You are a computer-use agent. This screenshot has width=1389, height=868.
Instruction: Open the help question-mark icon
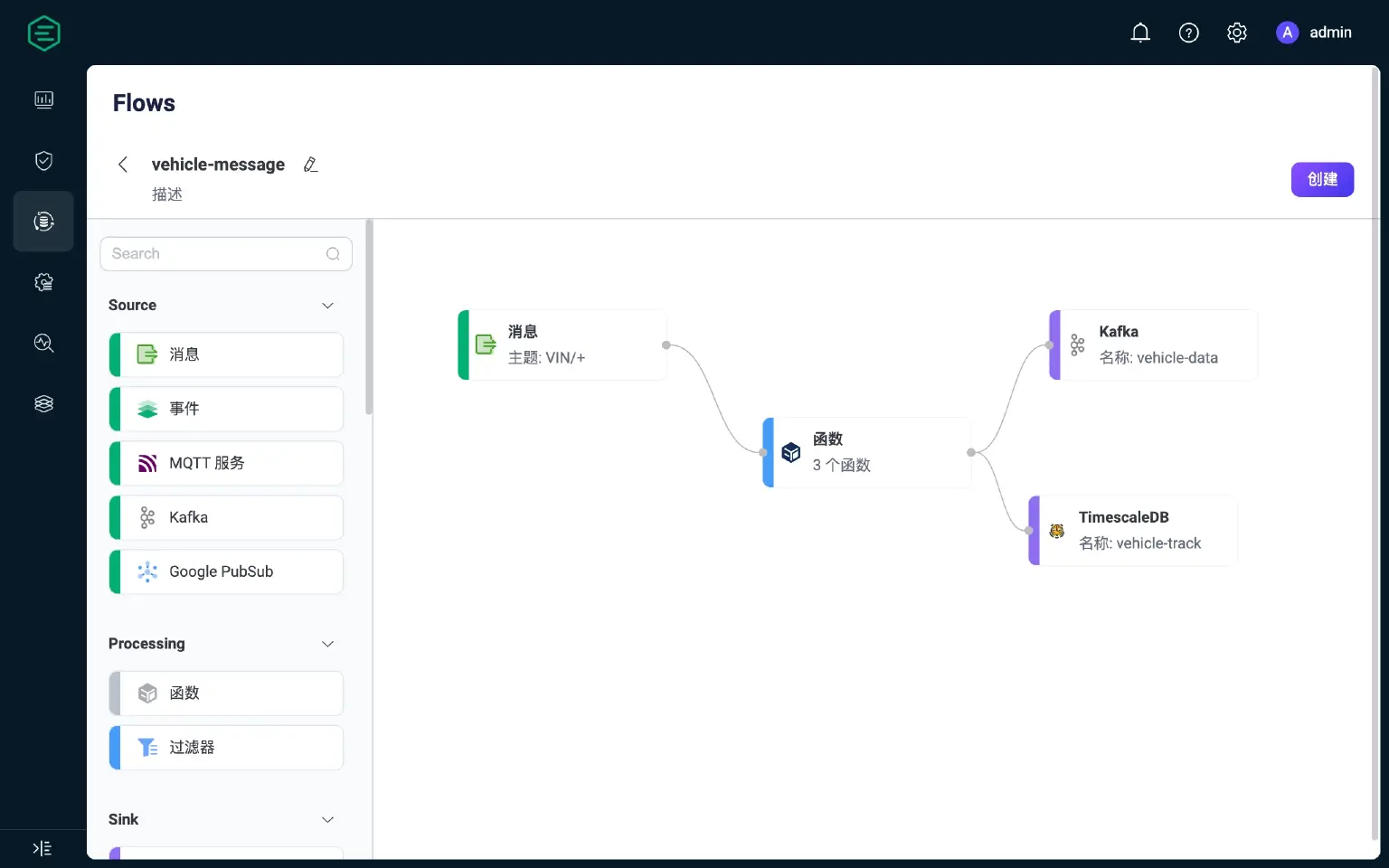1188,32
